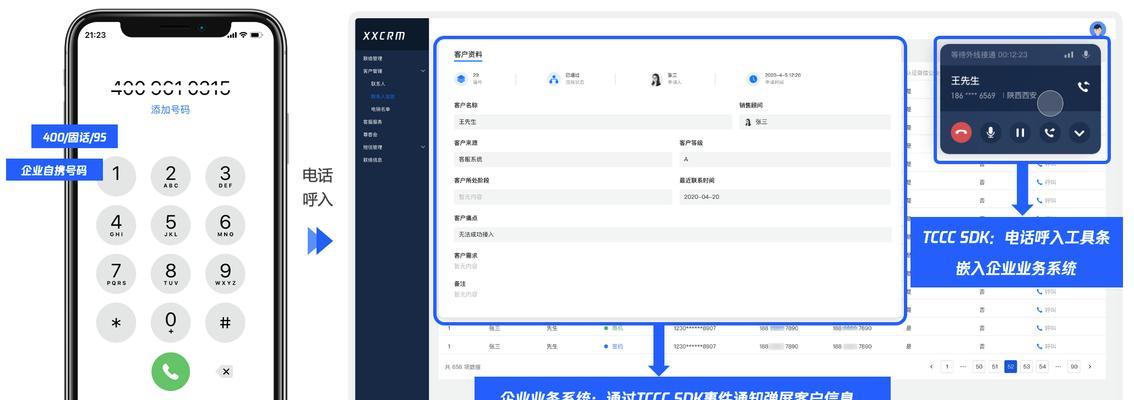Jump to page 1 in pagination

pos(947,367)
